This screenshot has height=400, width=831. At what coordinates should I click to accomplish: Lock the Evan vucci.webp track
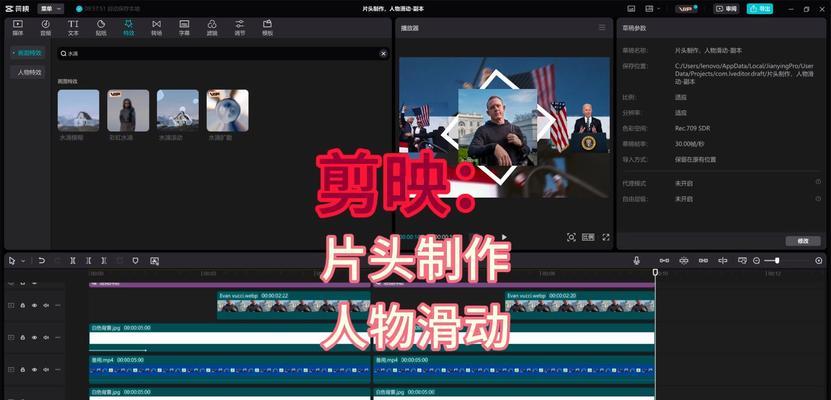(x=23, y=305)
